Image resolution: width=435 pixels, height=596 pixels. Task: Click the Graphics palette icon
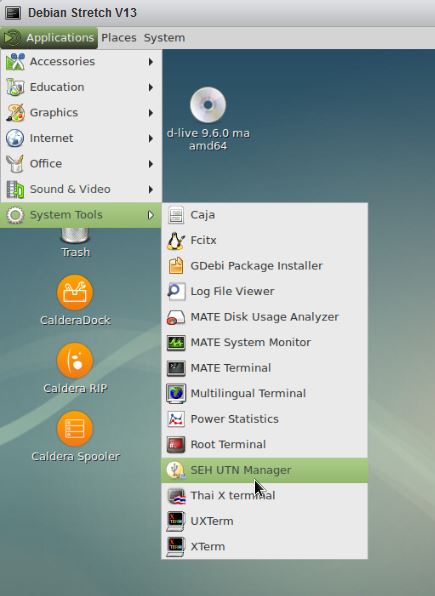click(15, 113)
